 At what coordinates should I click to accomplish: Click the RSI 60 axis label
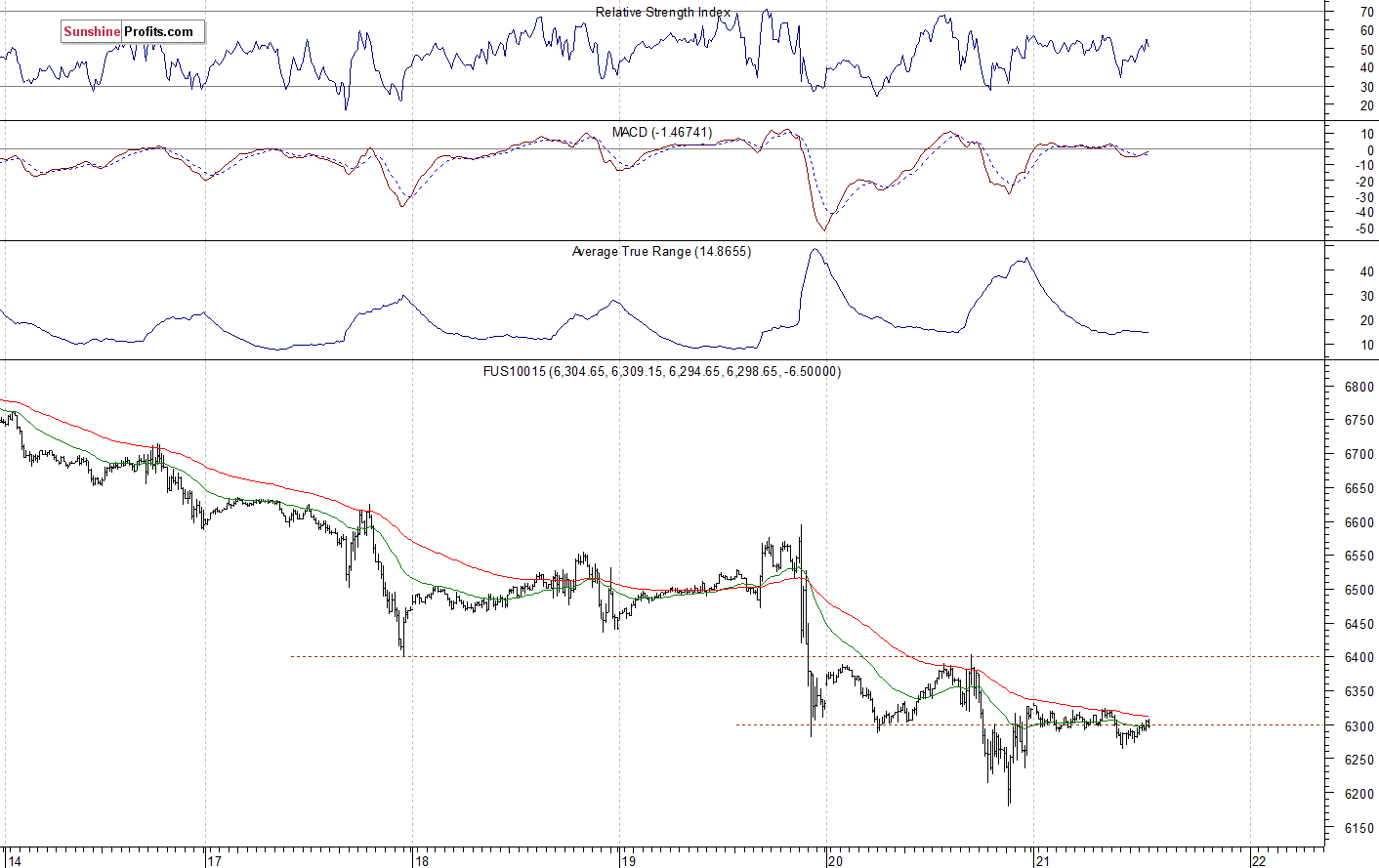(x=1367, y=30)
